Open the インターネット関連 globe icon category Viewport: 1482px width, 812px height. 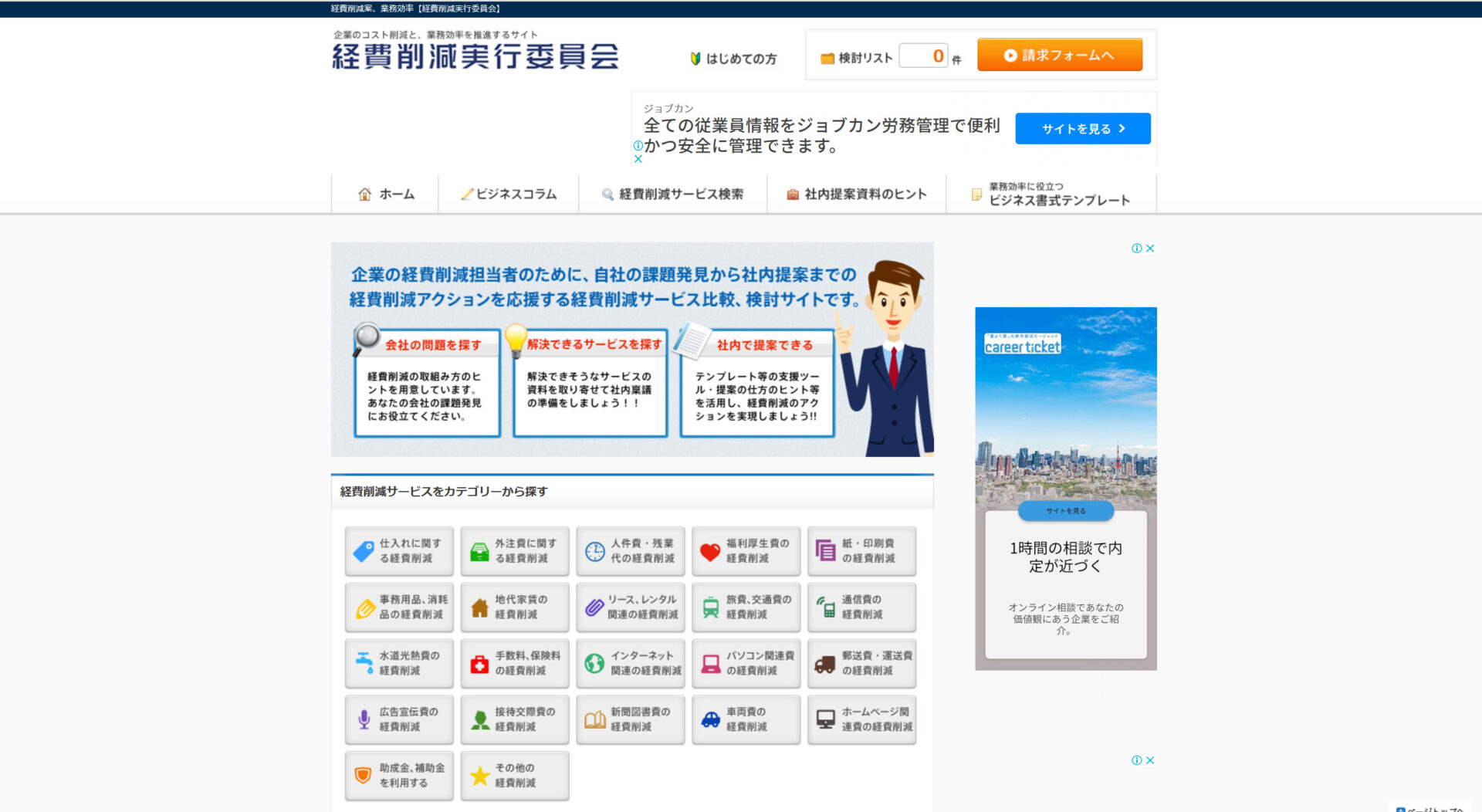[x=594, y=663]
